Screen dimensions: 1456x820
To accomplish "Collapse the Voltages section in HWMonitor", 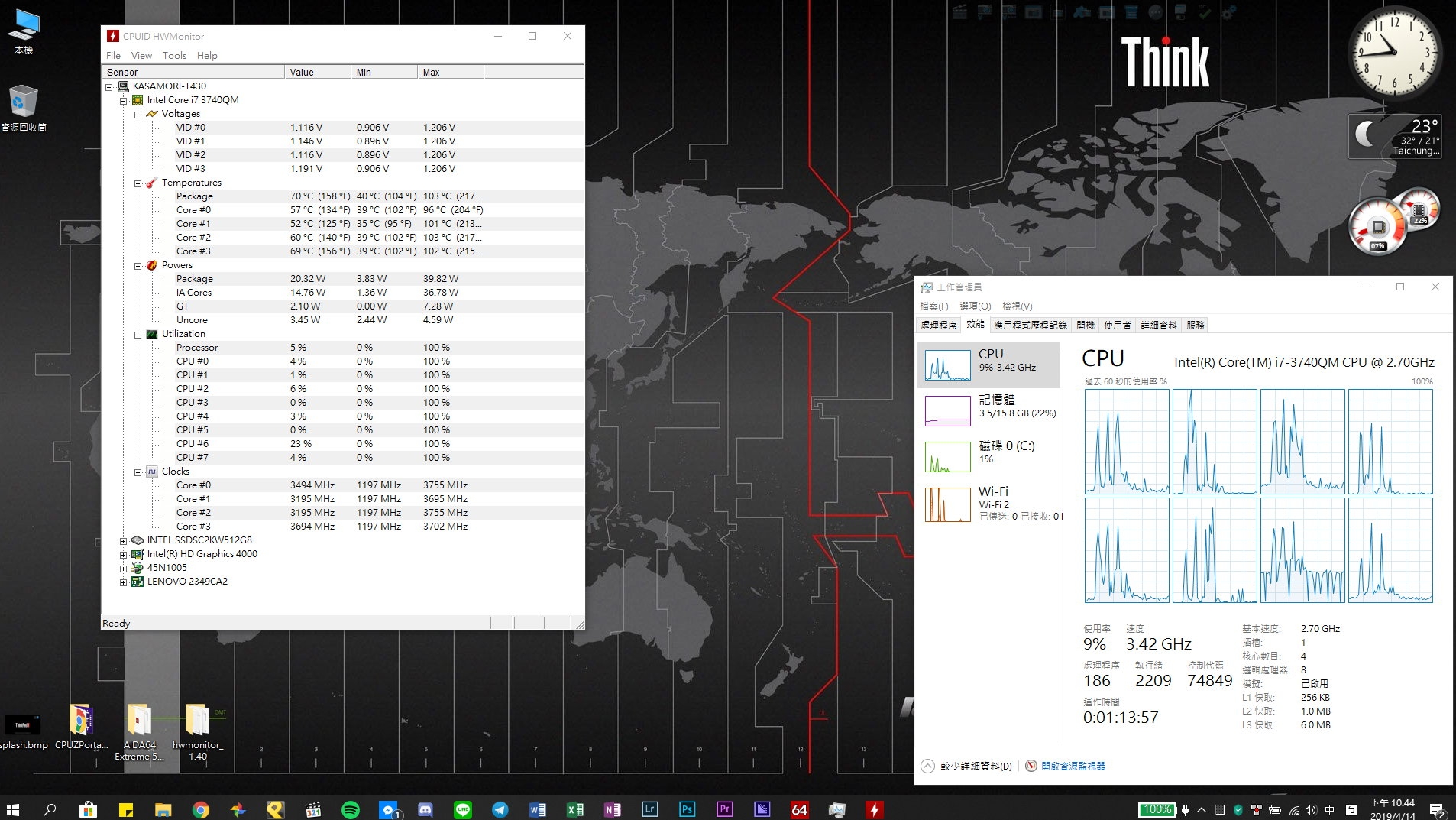I will tap(138, 114).
